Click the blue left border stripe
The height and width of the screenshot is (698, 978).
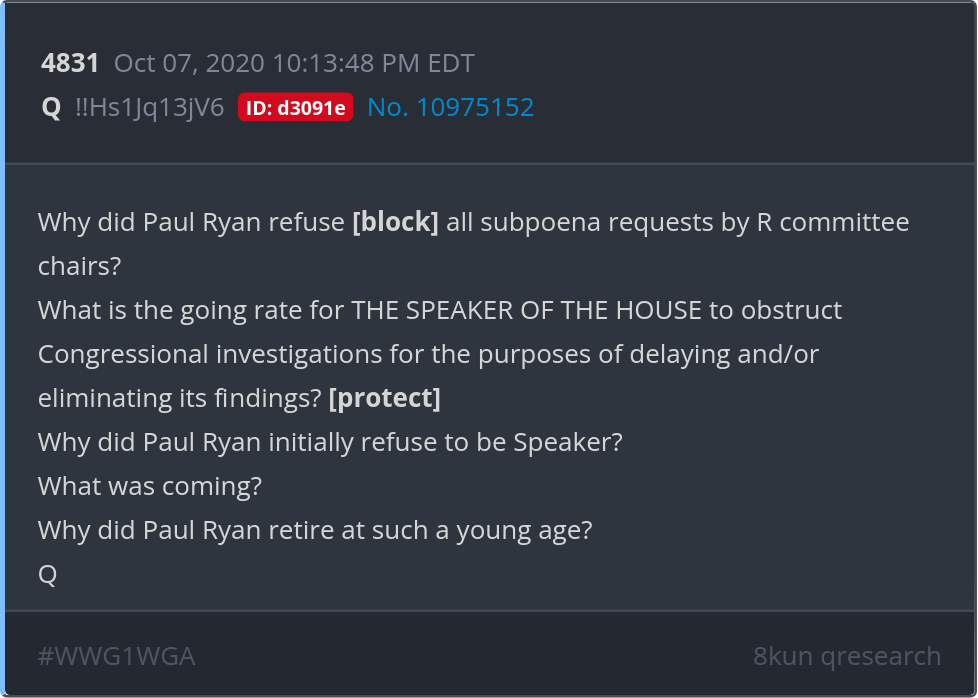[3, 350]
